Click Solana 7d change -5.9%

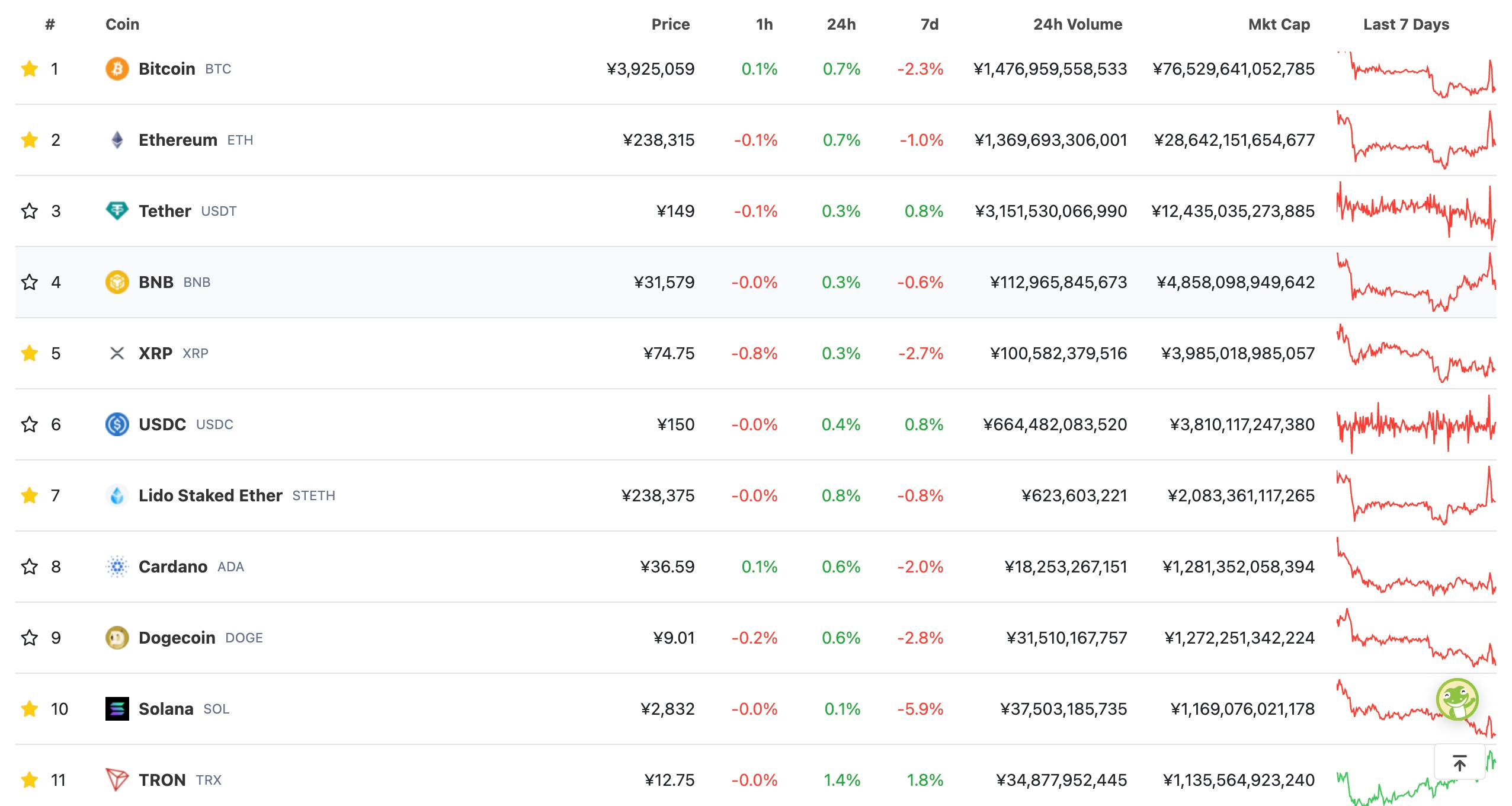pos(920,709)
